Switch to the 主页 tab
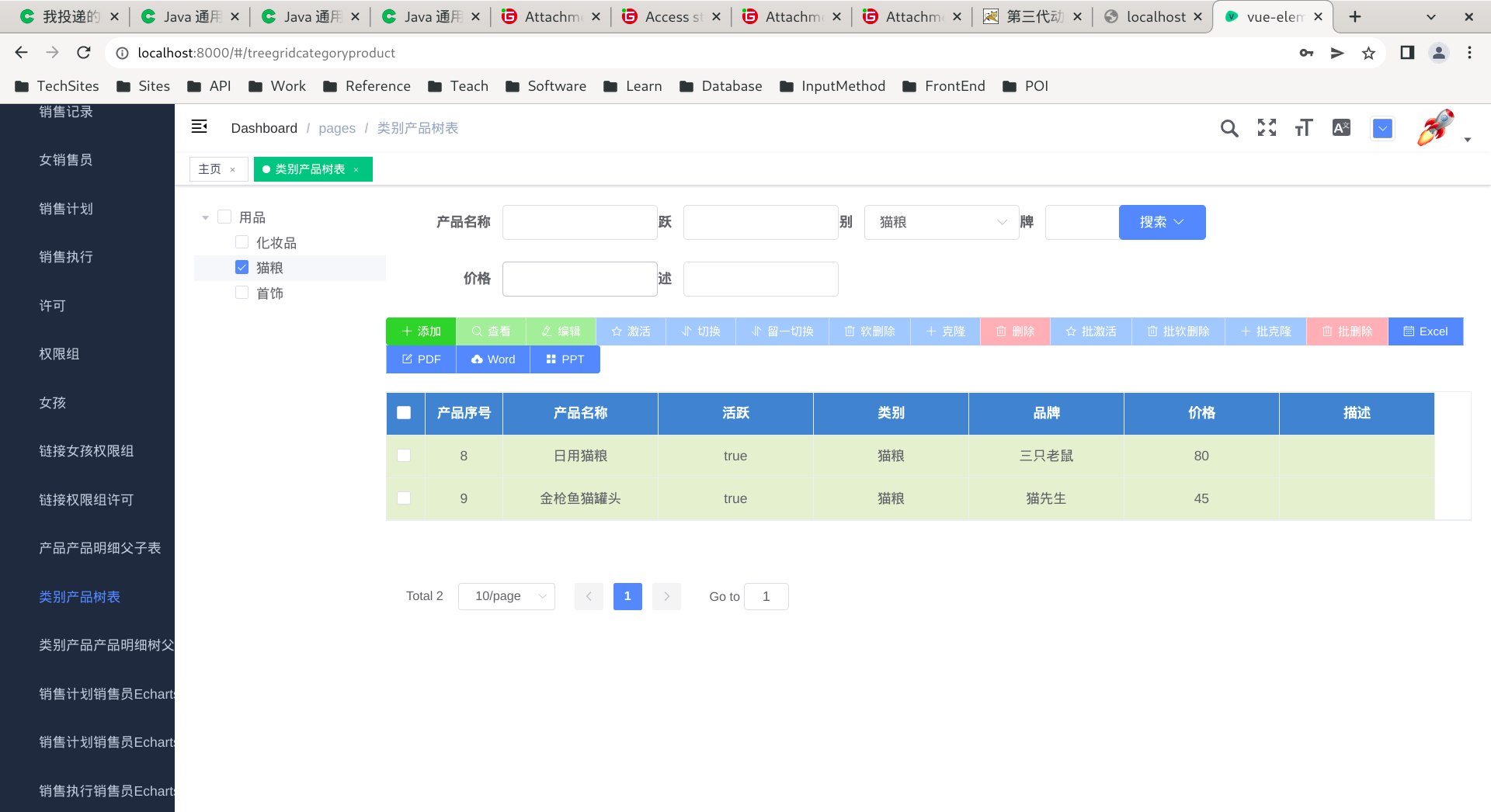 tap(211, 168)
